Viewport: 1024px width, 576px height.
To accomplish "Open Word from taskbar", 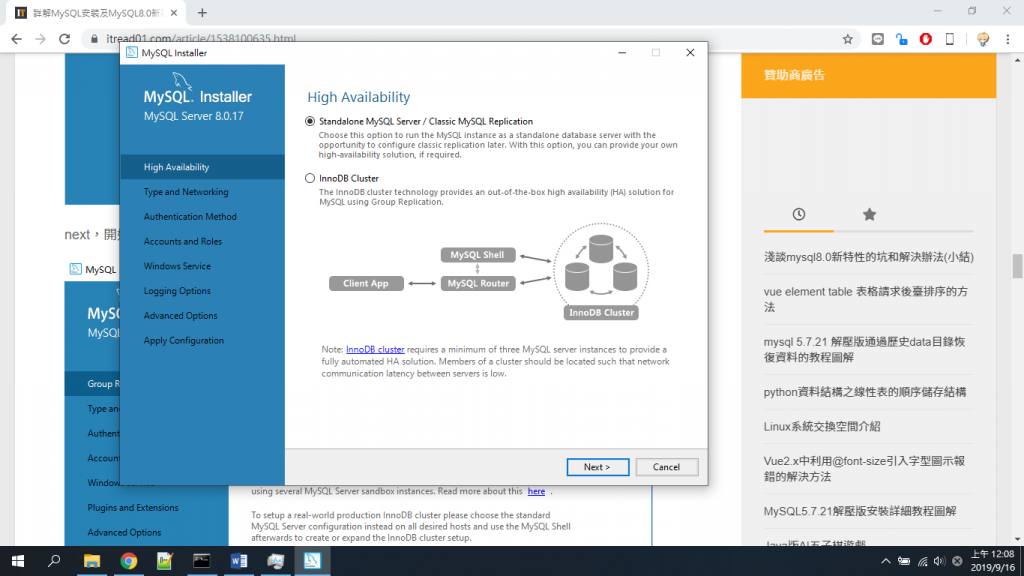I will 238,561.
